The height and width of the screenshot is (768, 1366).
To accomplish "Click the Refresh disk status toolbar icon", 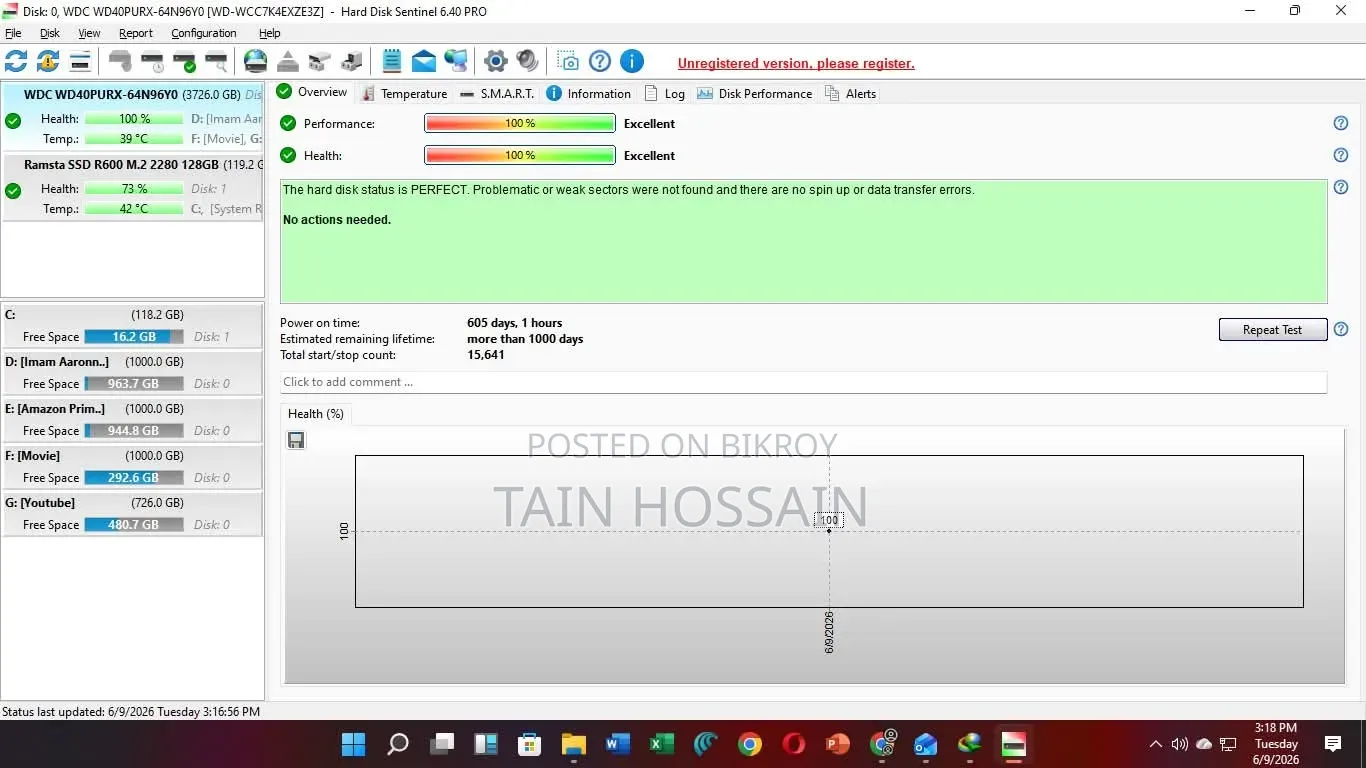I will tap(16, 61).
